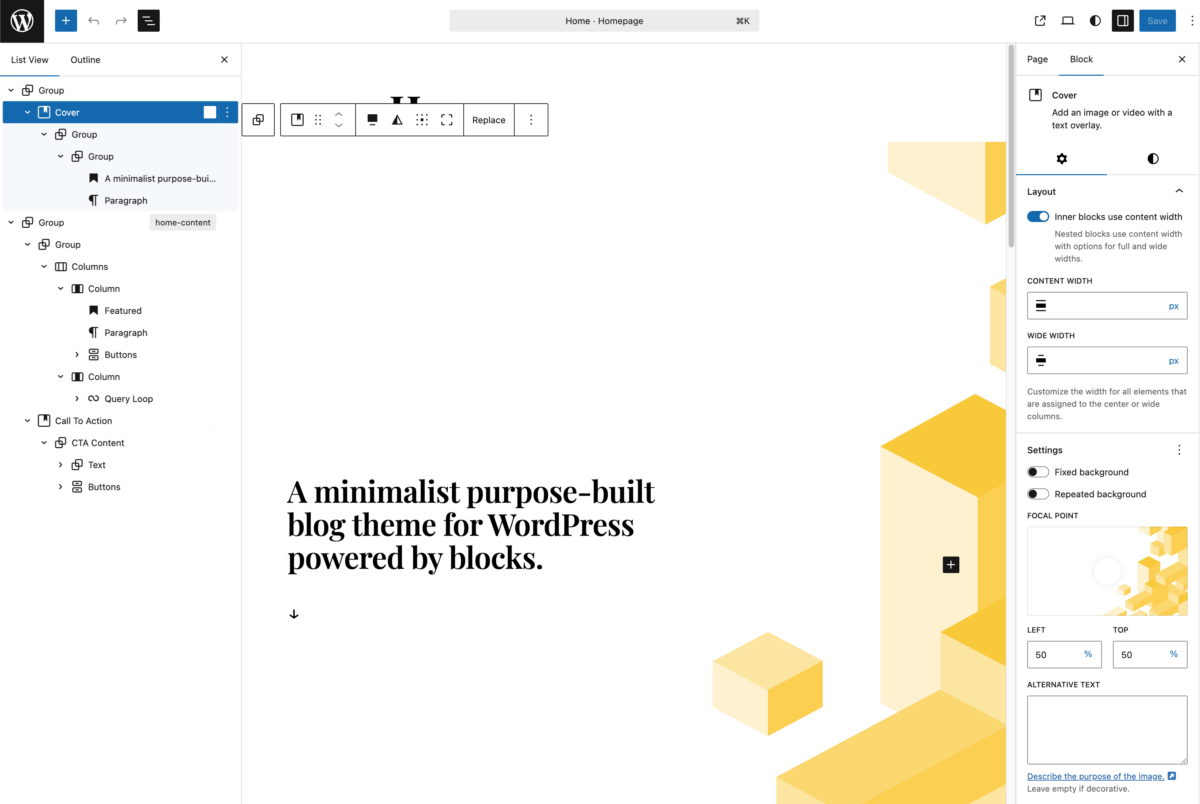Close the List View panel
The width and height of the screenshot is (1200, 804).
[x=224, y=60]
